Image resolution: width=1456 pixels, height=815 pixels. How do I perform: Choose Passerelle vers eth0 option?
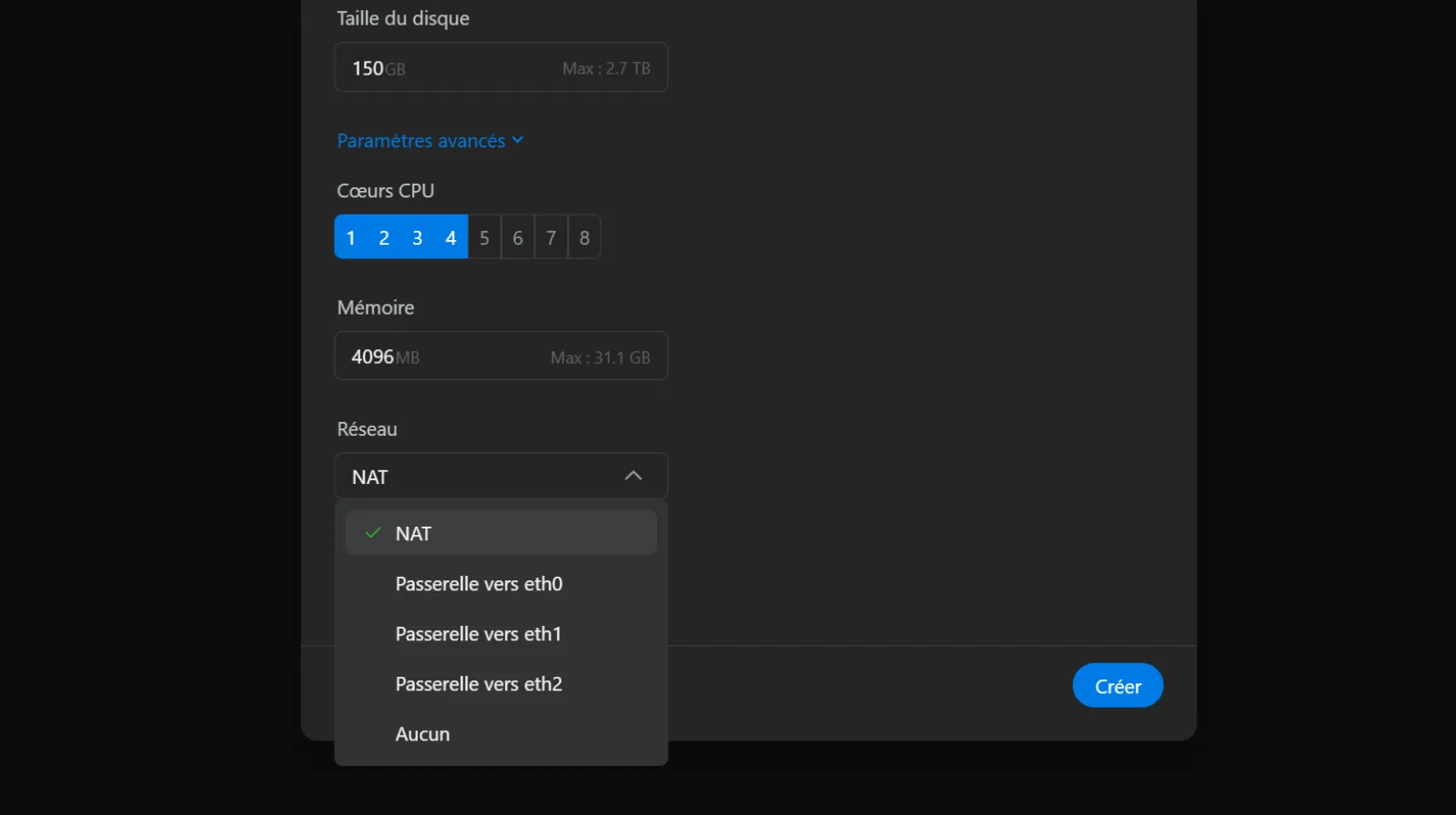point(479,584)
